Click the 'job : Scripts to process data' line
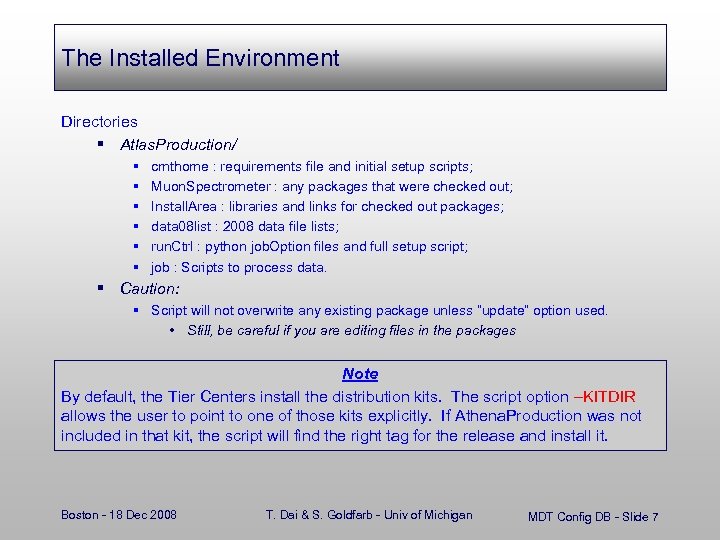Image resolution: width=720 pixels, height=540 pixels. (239, 267)
